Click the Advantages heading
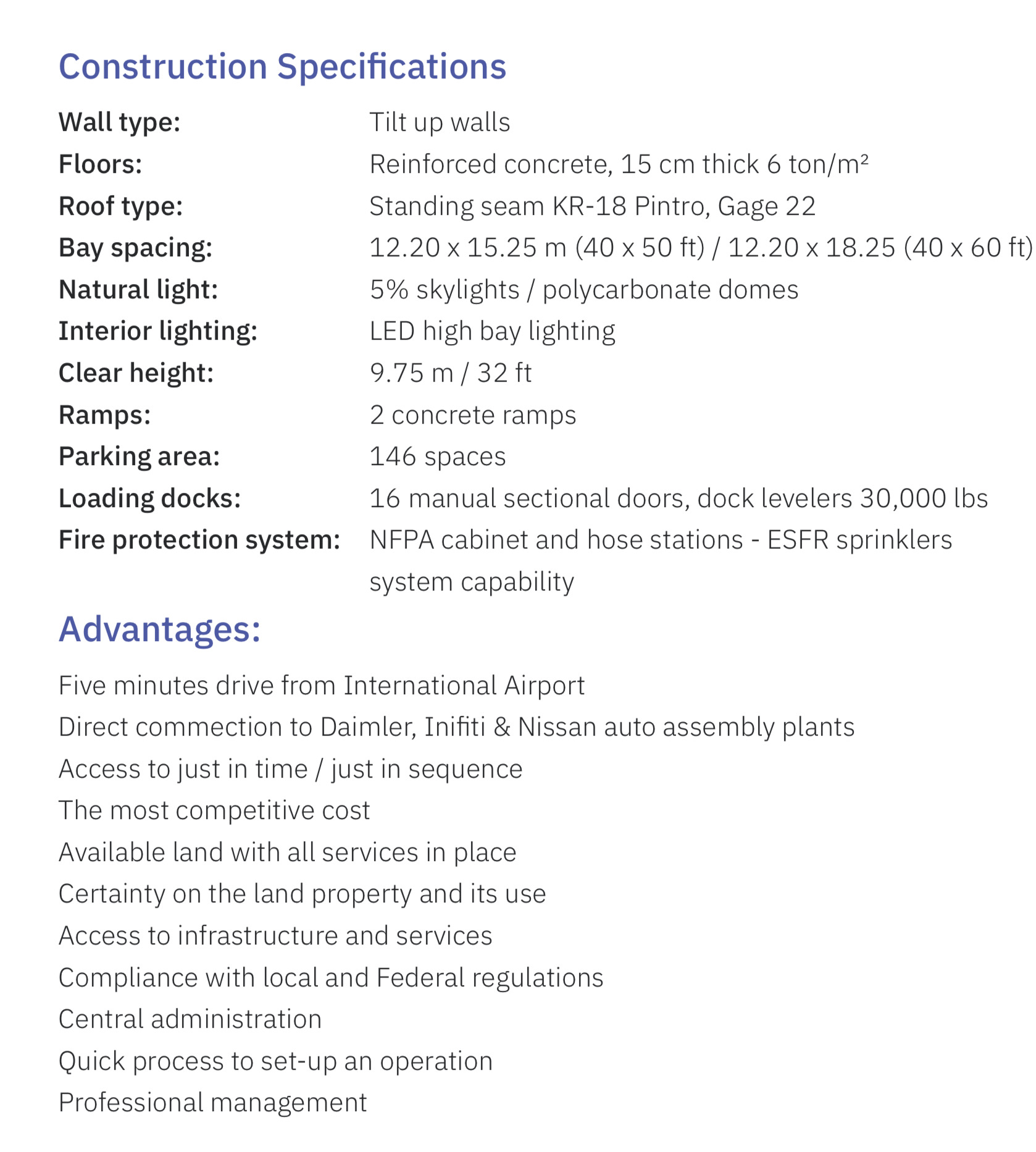The width and height of the screenshot is (1036, 1152). pyautogui.click(x=159, y=629)
